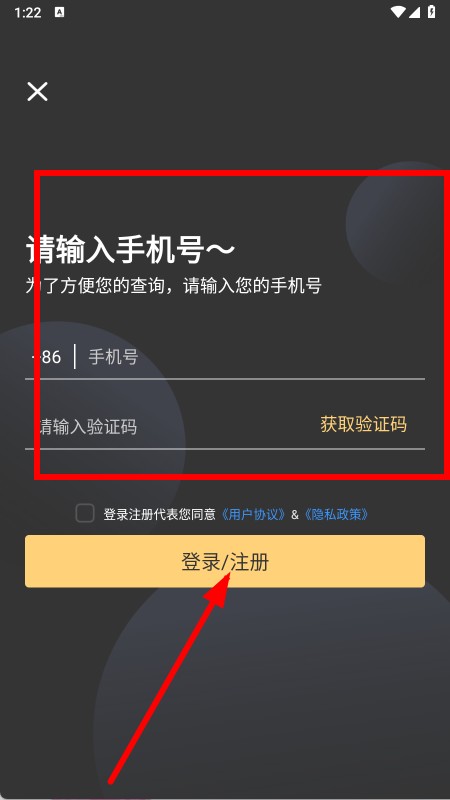Click the 登录/注册 button
The width and height of the screenshot is (450, 800).
[225, 561]
